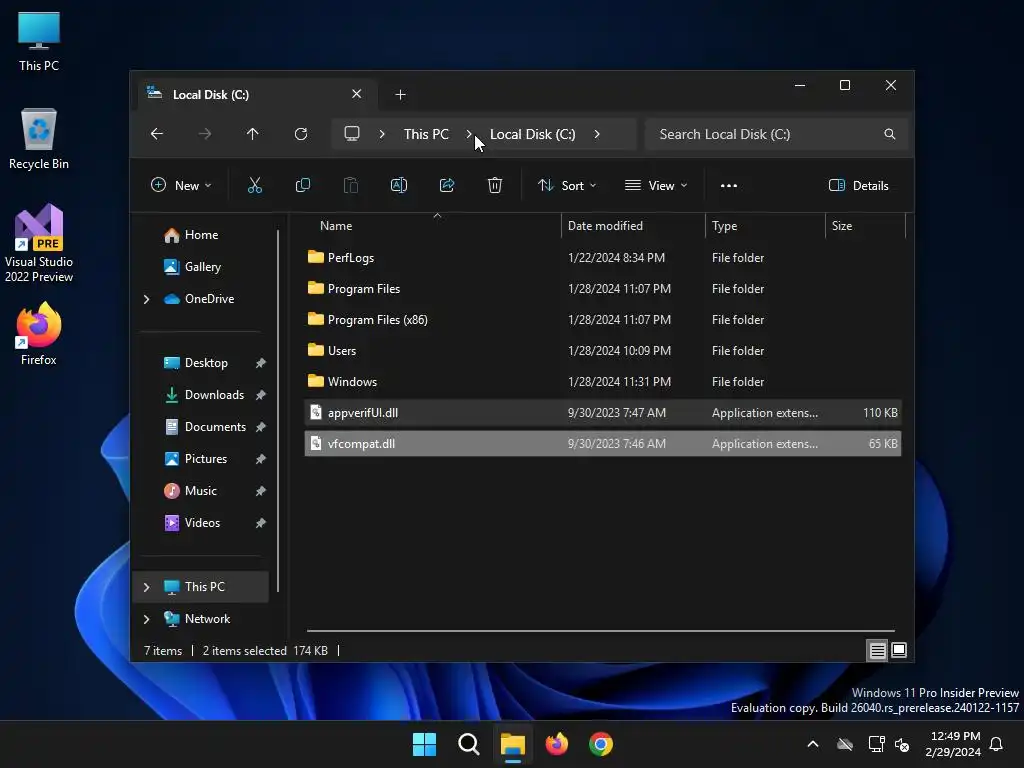The height and width of the screenshot is (768, 1024).
Task: Open Gallery in navigation pane
Action: click(x=203, y=267)
